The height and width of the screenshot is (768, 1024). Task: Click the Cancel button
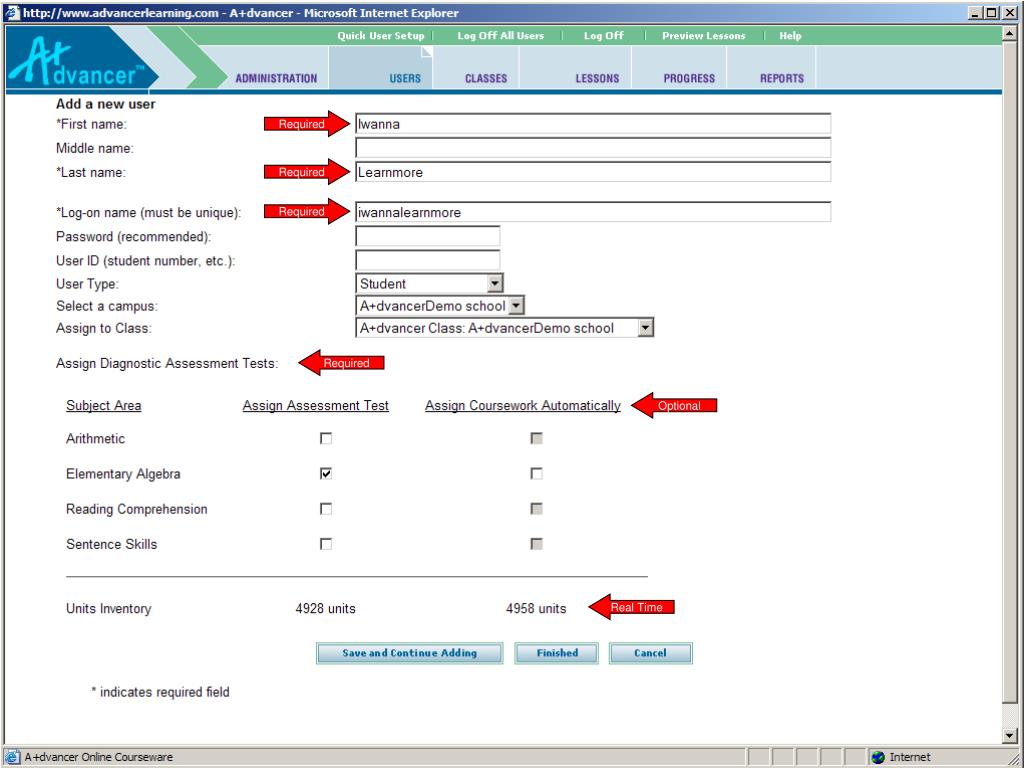click(650, 653)
